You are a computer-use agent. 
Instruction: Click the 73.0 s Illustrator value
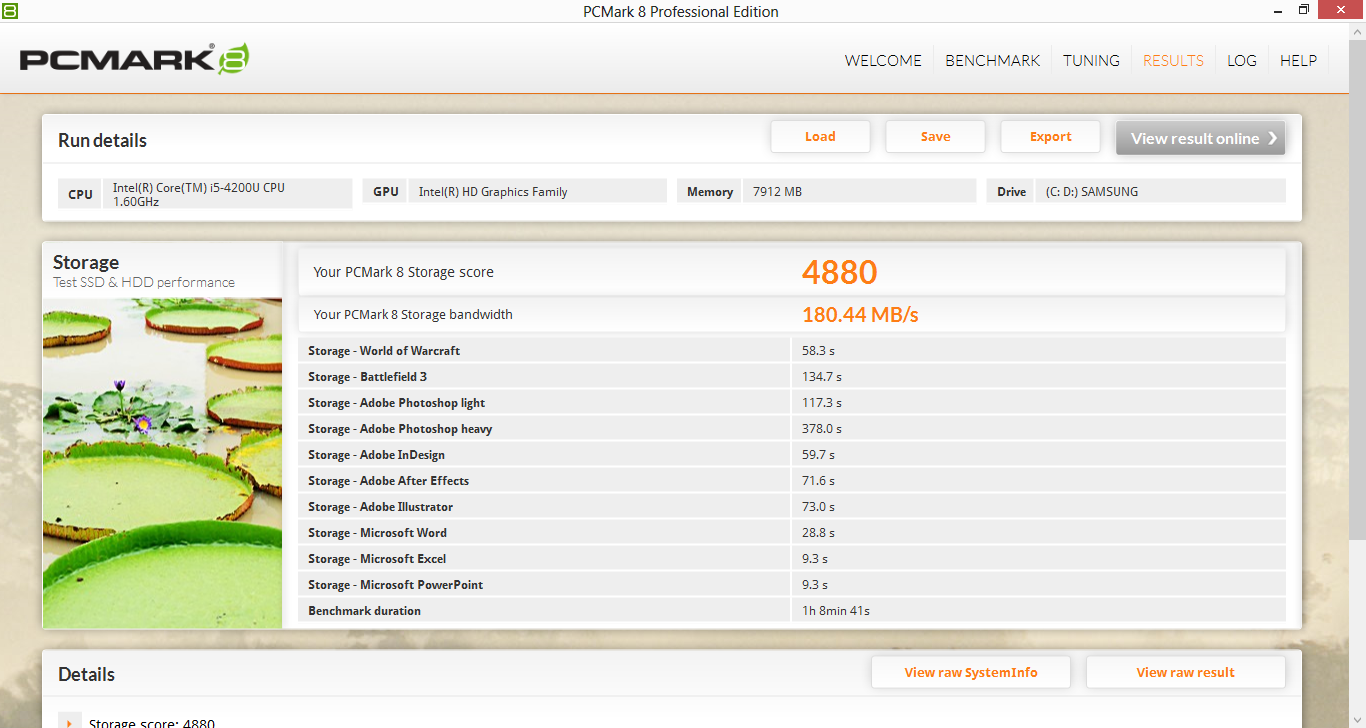pyautogui.click(x=818, y=507)
